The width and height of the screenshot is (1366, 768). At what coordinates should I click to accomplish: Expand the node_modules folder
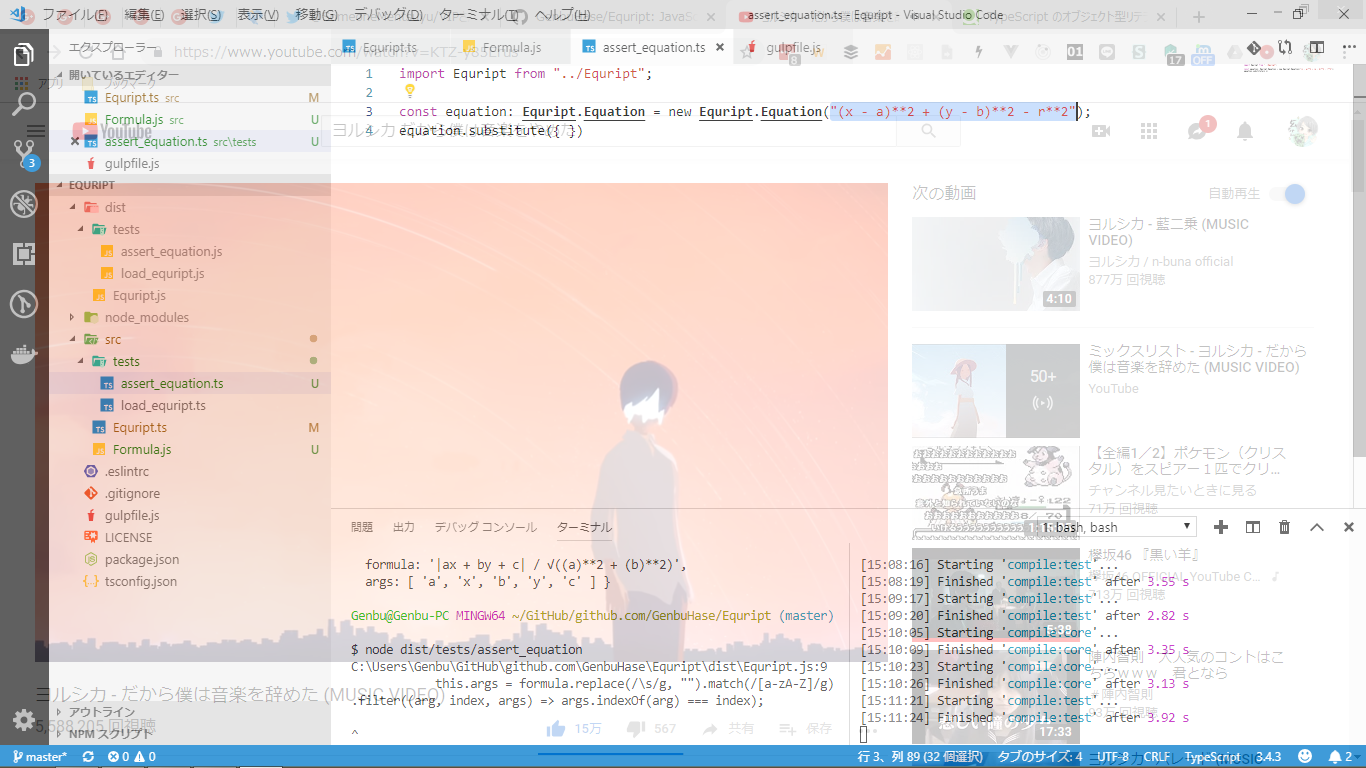pyautogui.click(x=146, y=317)
